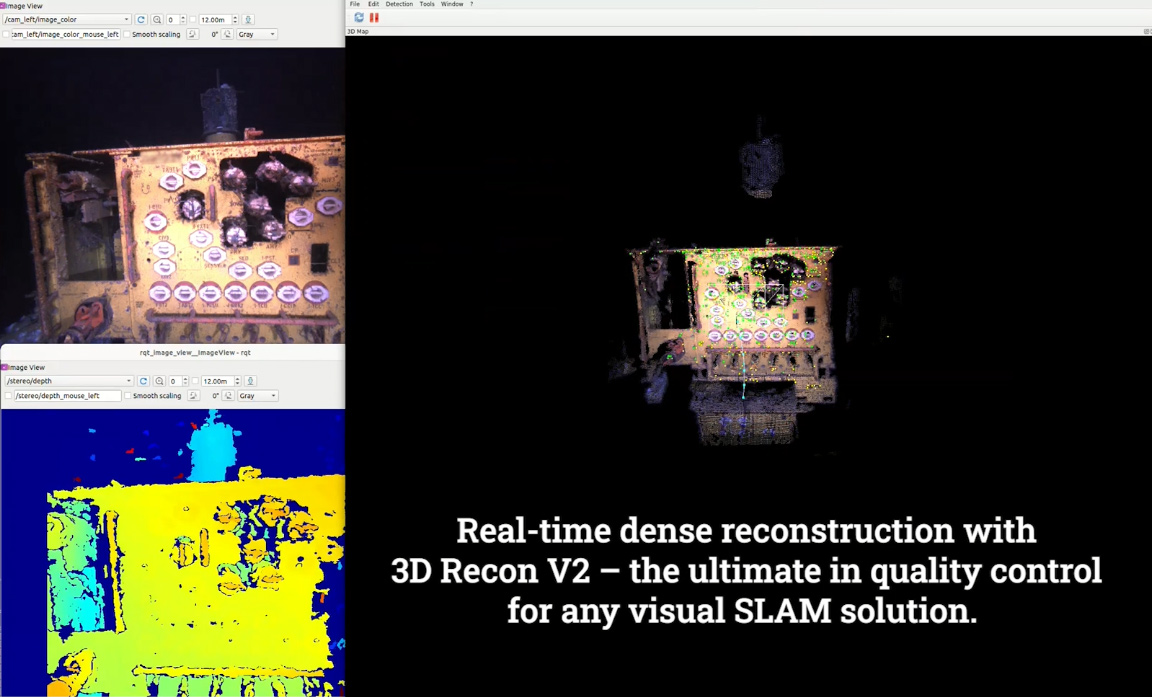Screen dimensions: 1152x697
Task: Enable Smooth scaling in cam_left view
Action: [x=152, y=35]
